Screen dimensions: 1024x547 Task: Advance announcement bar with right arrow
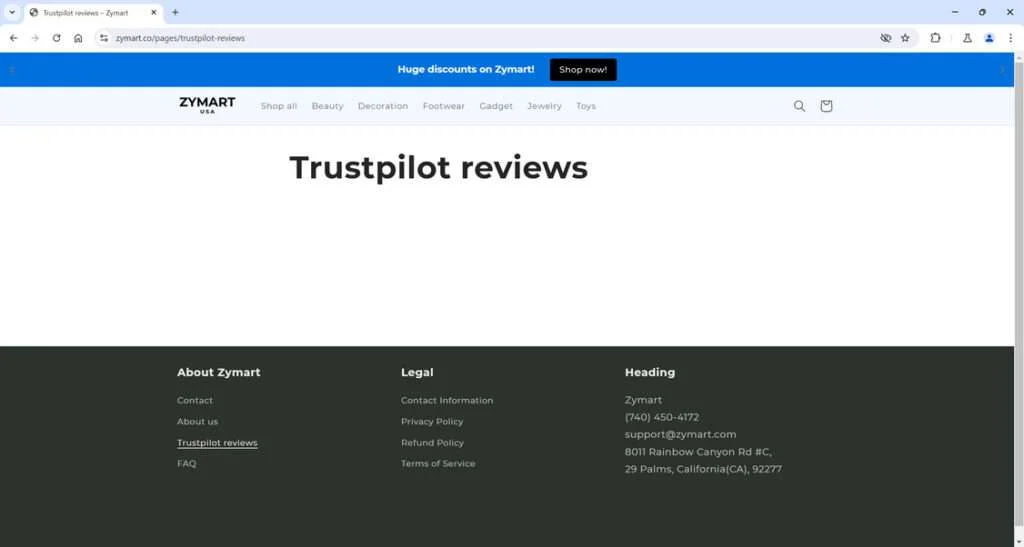1002,70
